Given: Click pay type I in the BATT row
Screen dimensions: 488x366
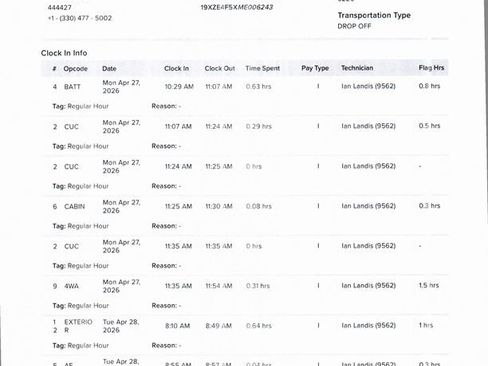Looking at the screenshot, I should point(318,86).
